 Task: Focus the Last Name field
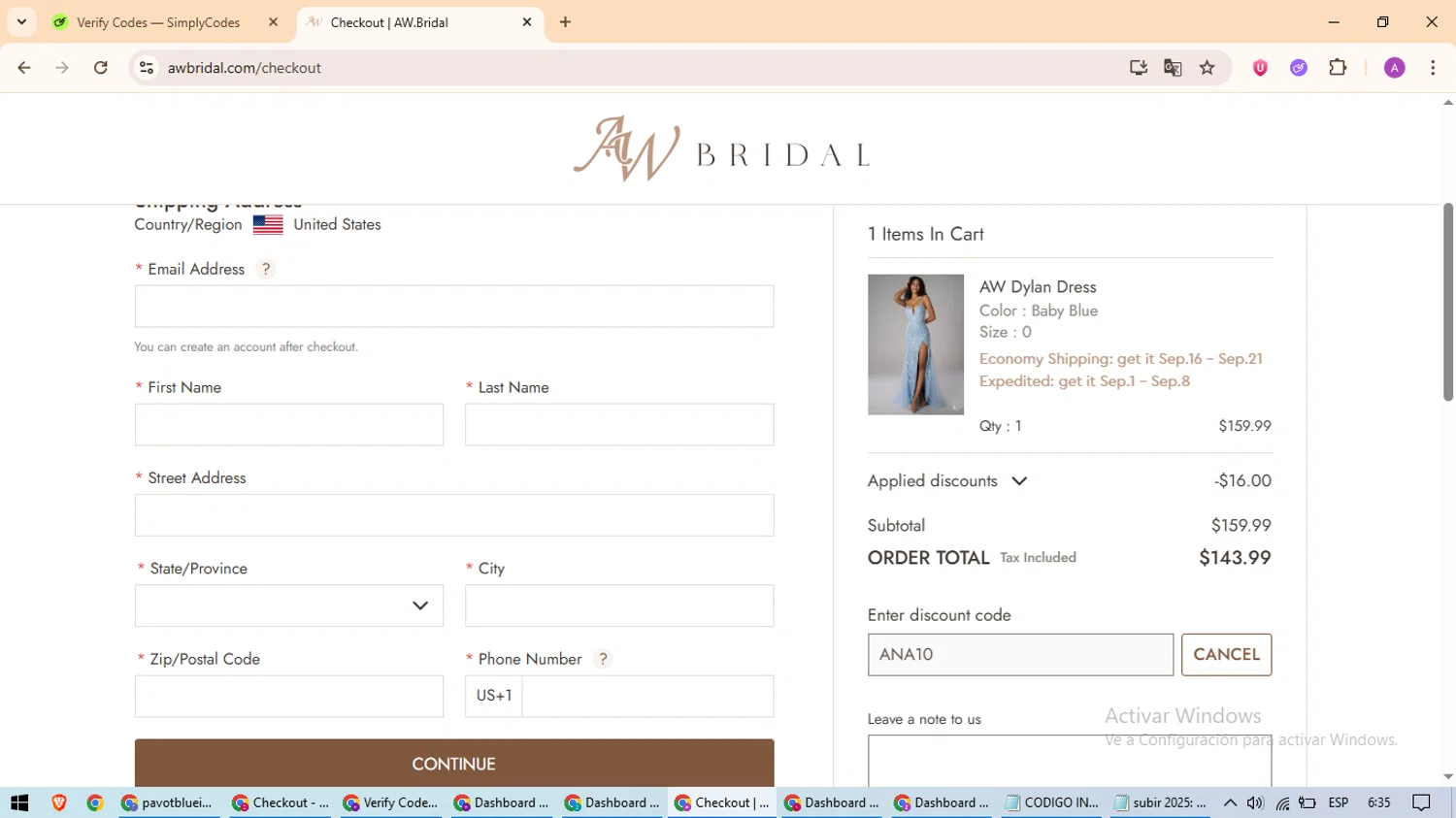[x=619, y=425]
